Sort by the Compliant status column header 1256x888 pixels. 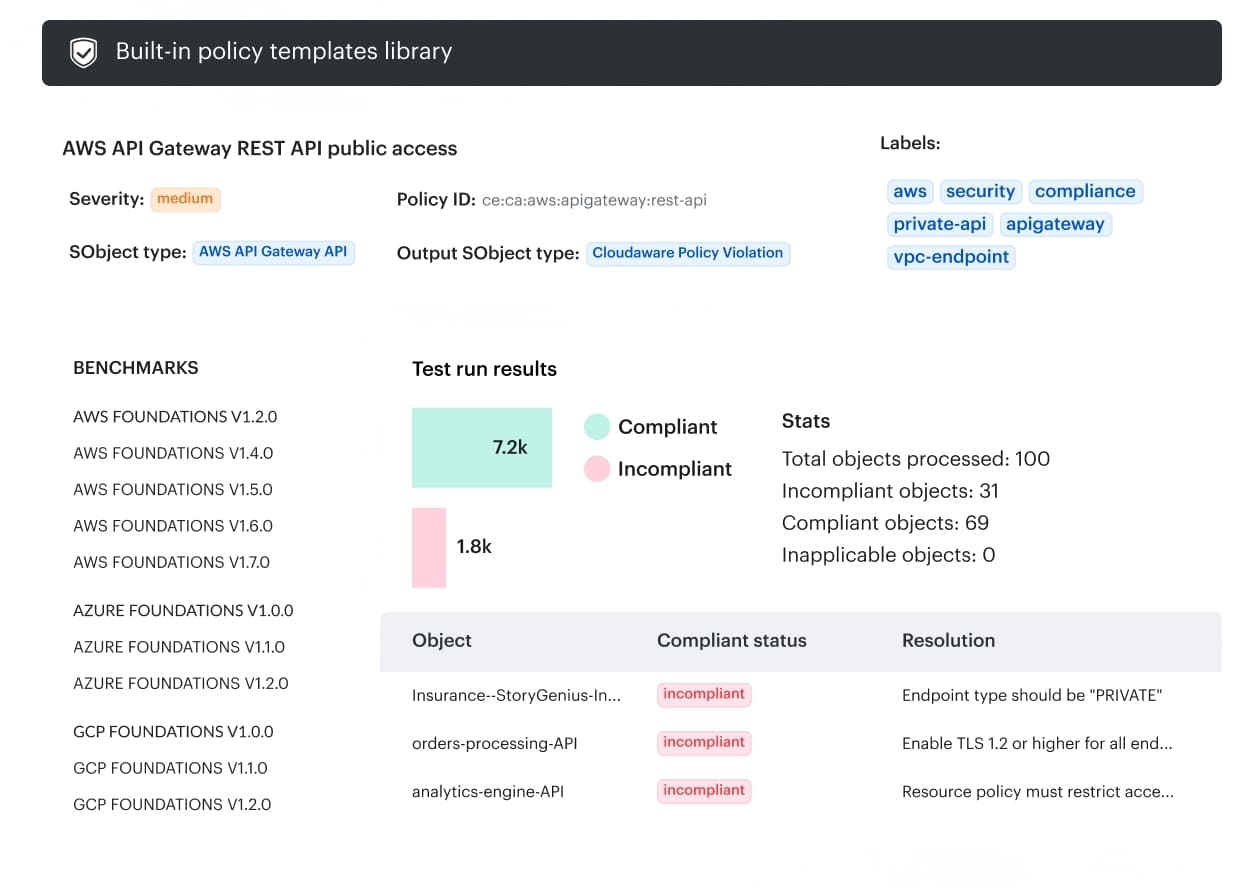click(x=731, y=640)
